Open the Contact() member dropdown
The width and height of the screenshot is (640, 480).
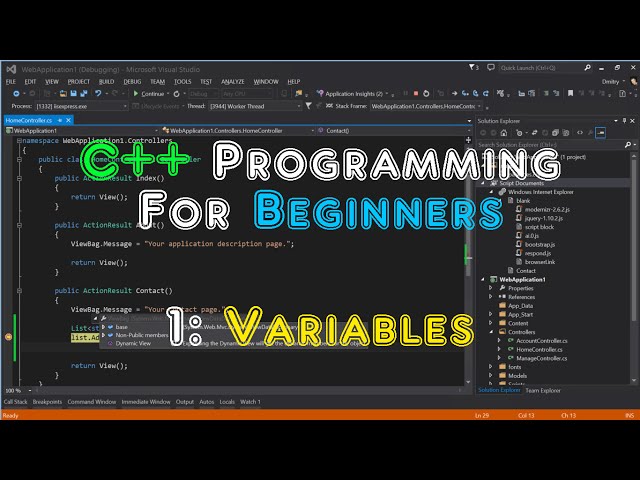pyautogui.click(x=394, y=131)
